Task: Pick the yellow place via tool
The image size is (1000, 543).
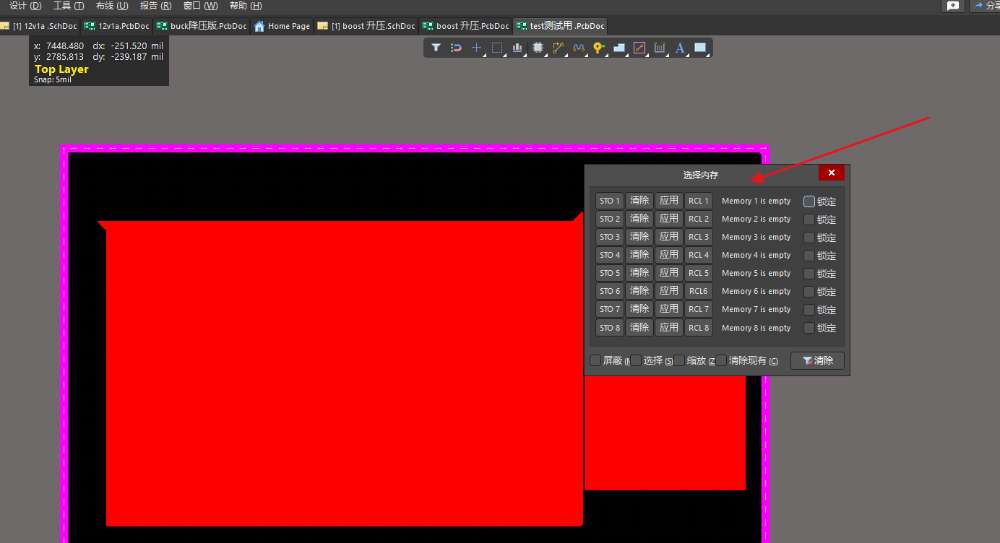Action: pyautogui.click(x=598, y=48)
